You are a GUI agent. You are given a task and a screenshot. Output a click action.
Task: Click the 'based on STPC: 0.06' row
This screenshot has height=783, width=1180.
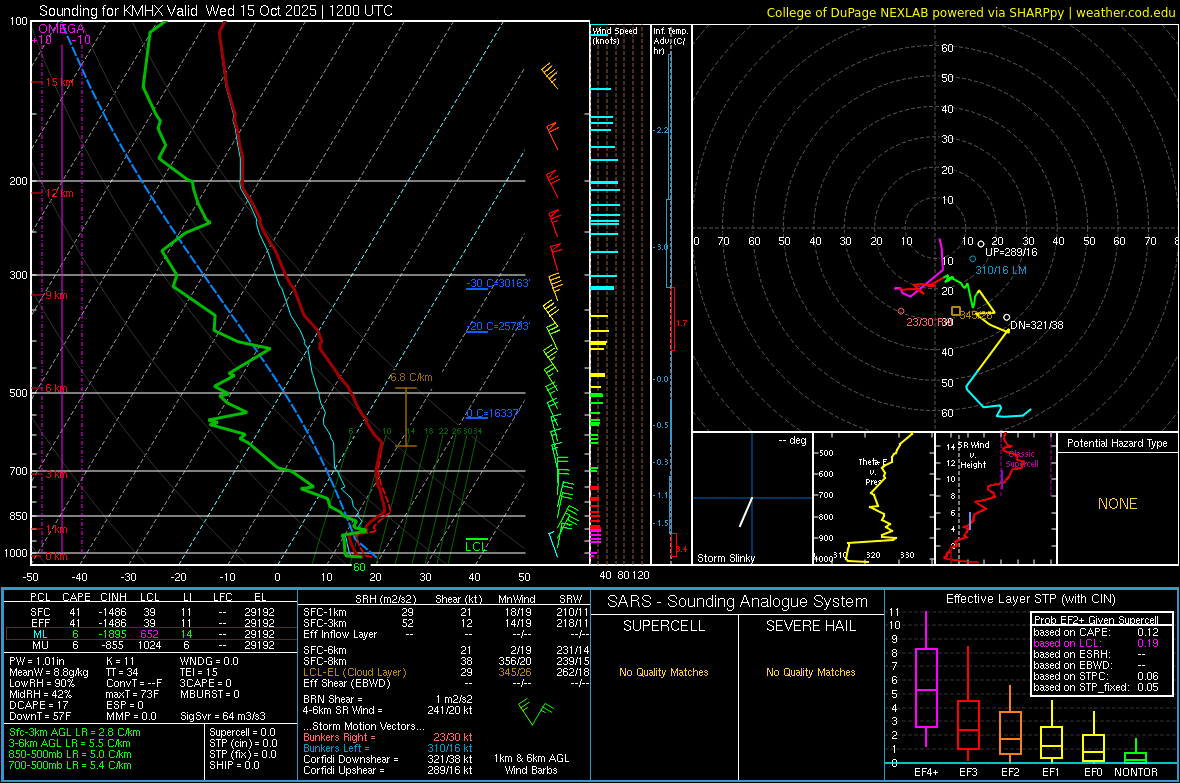tap(1096, 676)
